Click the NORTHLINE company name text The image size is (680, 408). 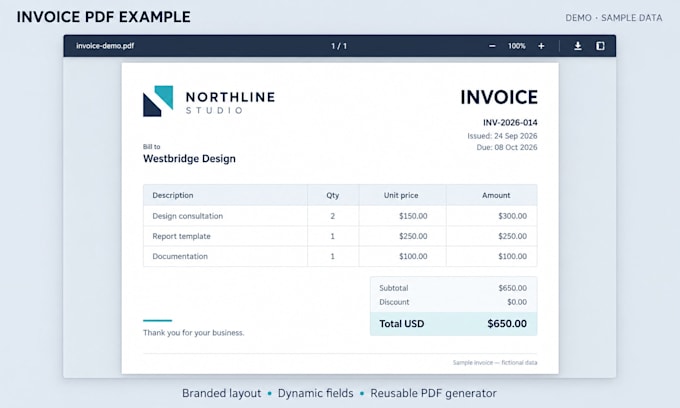click(x=230, y=97)
